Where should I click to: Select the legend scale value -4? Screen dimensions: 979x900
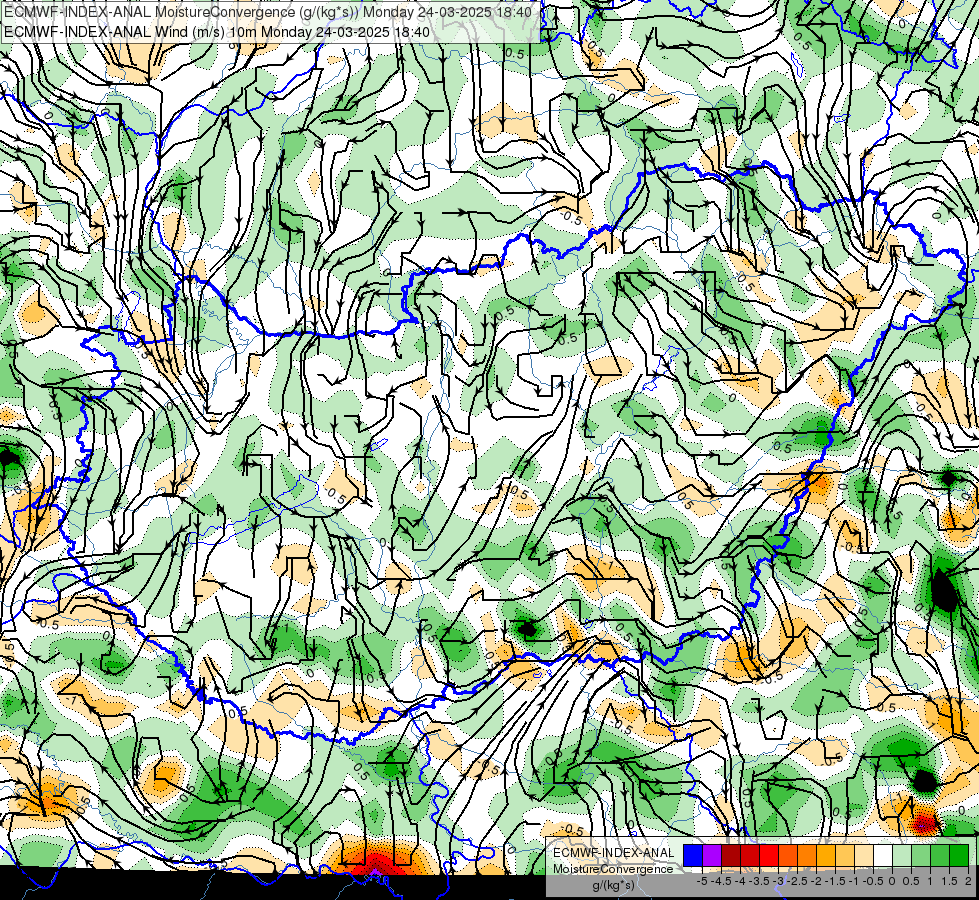click(x=740, y=881)
